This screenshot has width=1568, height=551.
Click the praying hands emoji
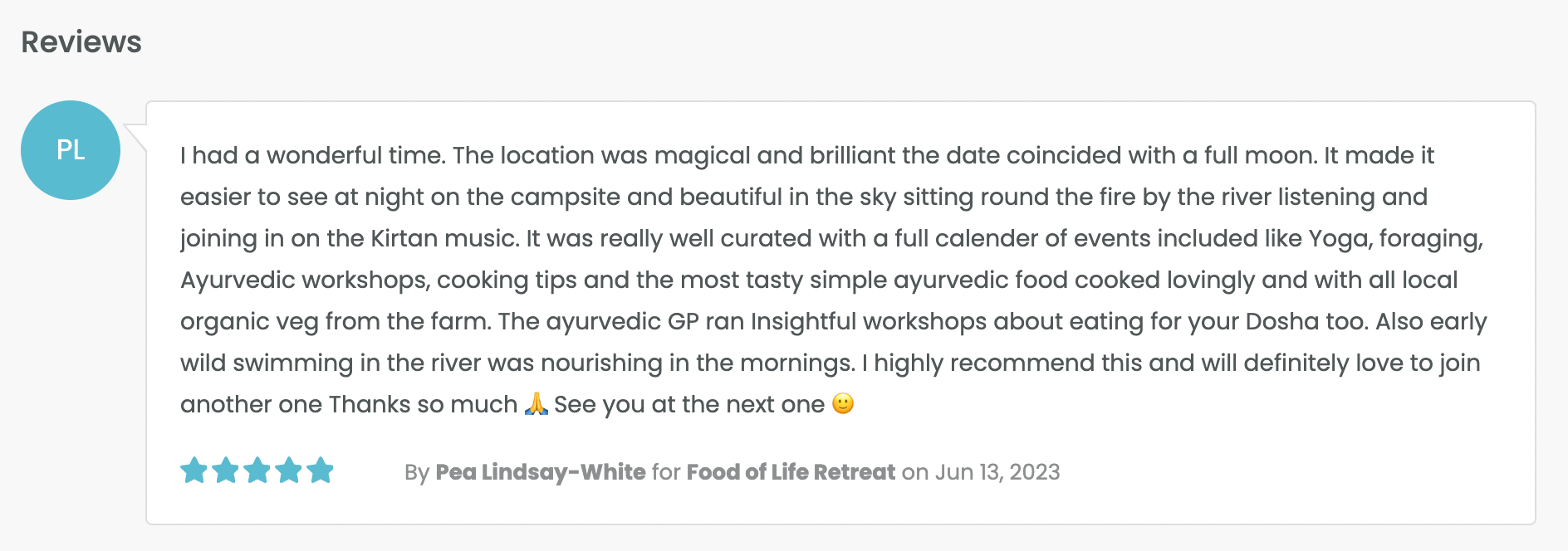coord(537,404)
